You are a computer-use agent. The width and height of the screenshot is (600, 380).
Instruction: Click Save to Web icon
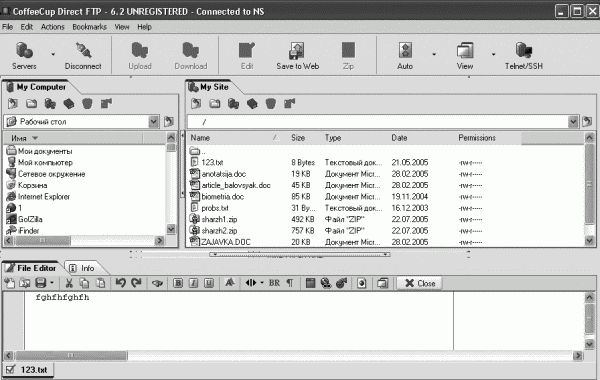click(298, 56)
